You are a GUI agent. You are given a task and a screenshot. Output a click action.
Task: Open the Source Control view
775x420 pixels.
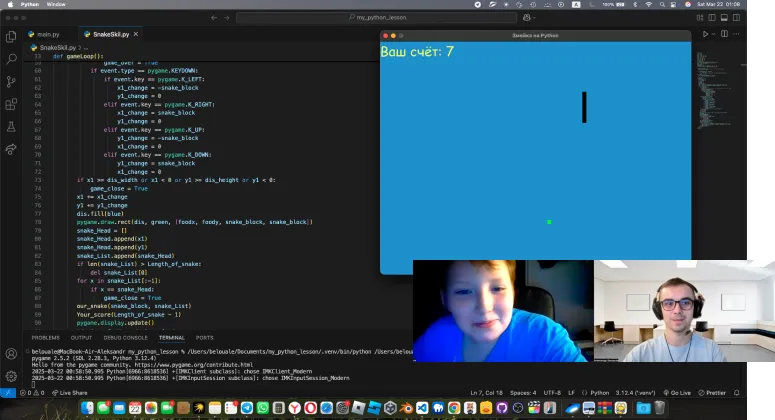point(11,82)
